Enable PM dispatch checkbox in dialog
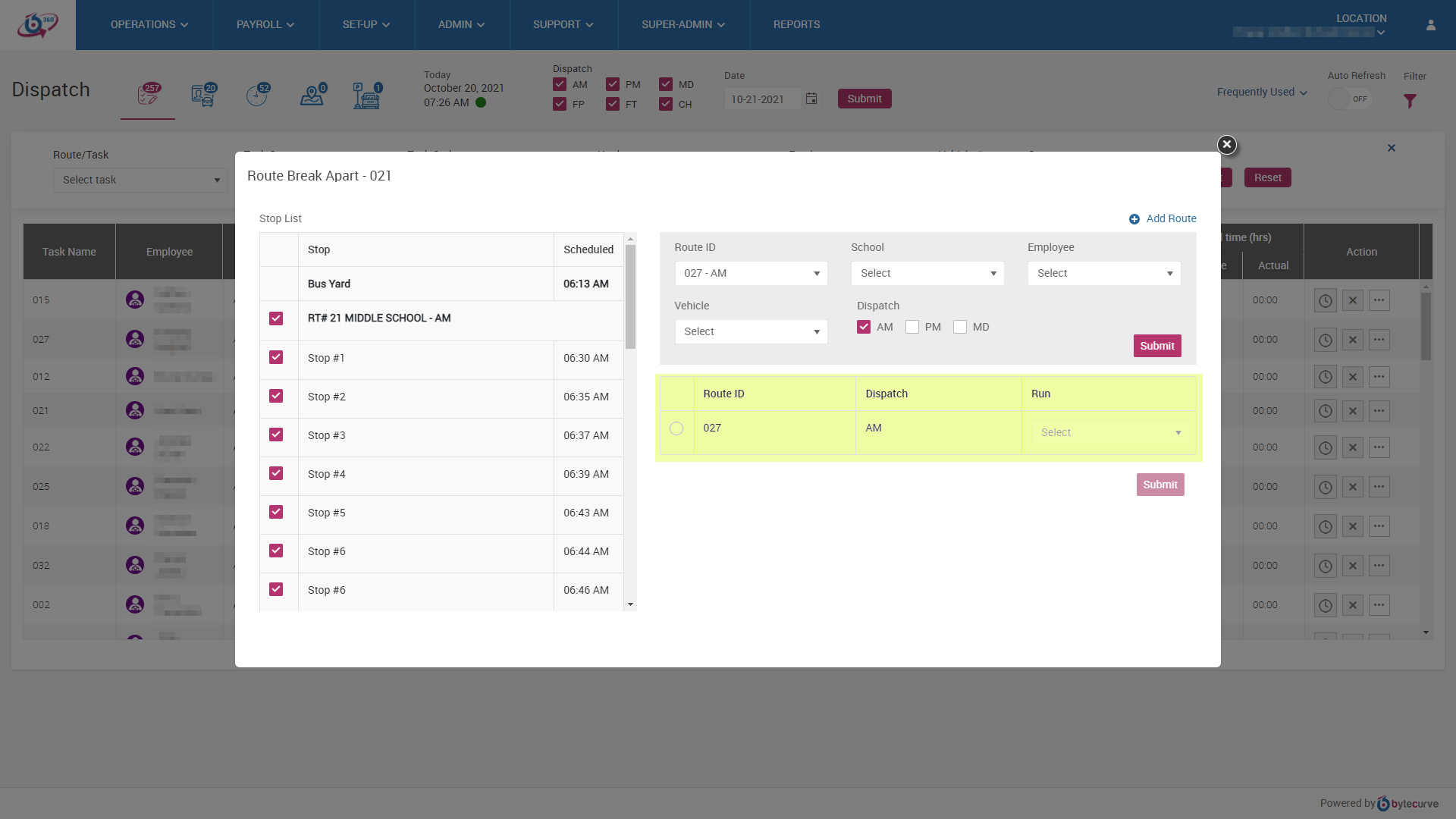The height and width of the screenshot is (819, 1456). 912,327
